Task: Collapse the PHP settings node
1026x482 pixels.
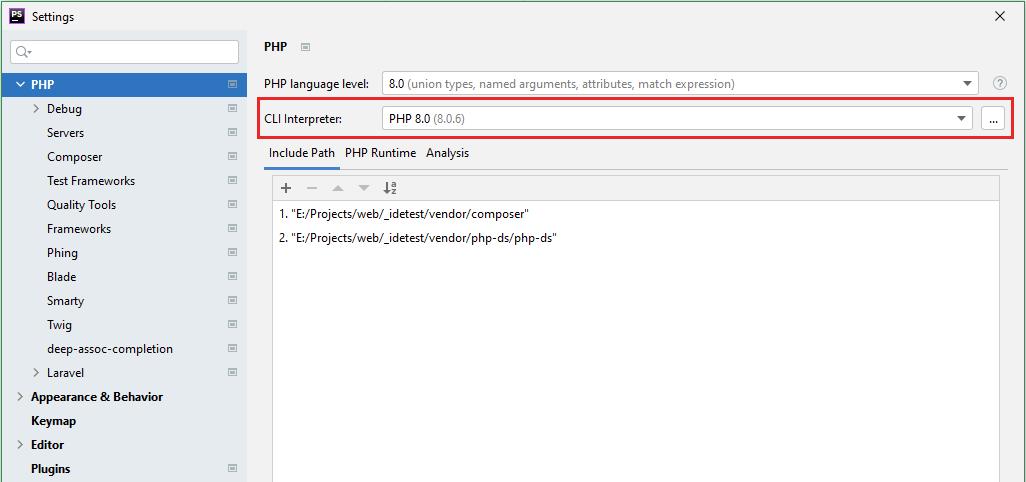Action: 20,85
